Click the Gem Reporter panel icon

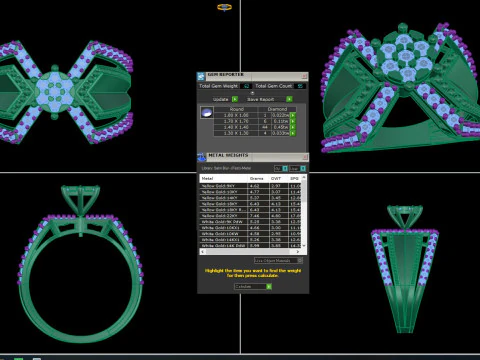[x=201, y=76]
